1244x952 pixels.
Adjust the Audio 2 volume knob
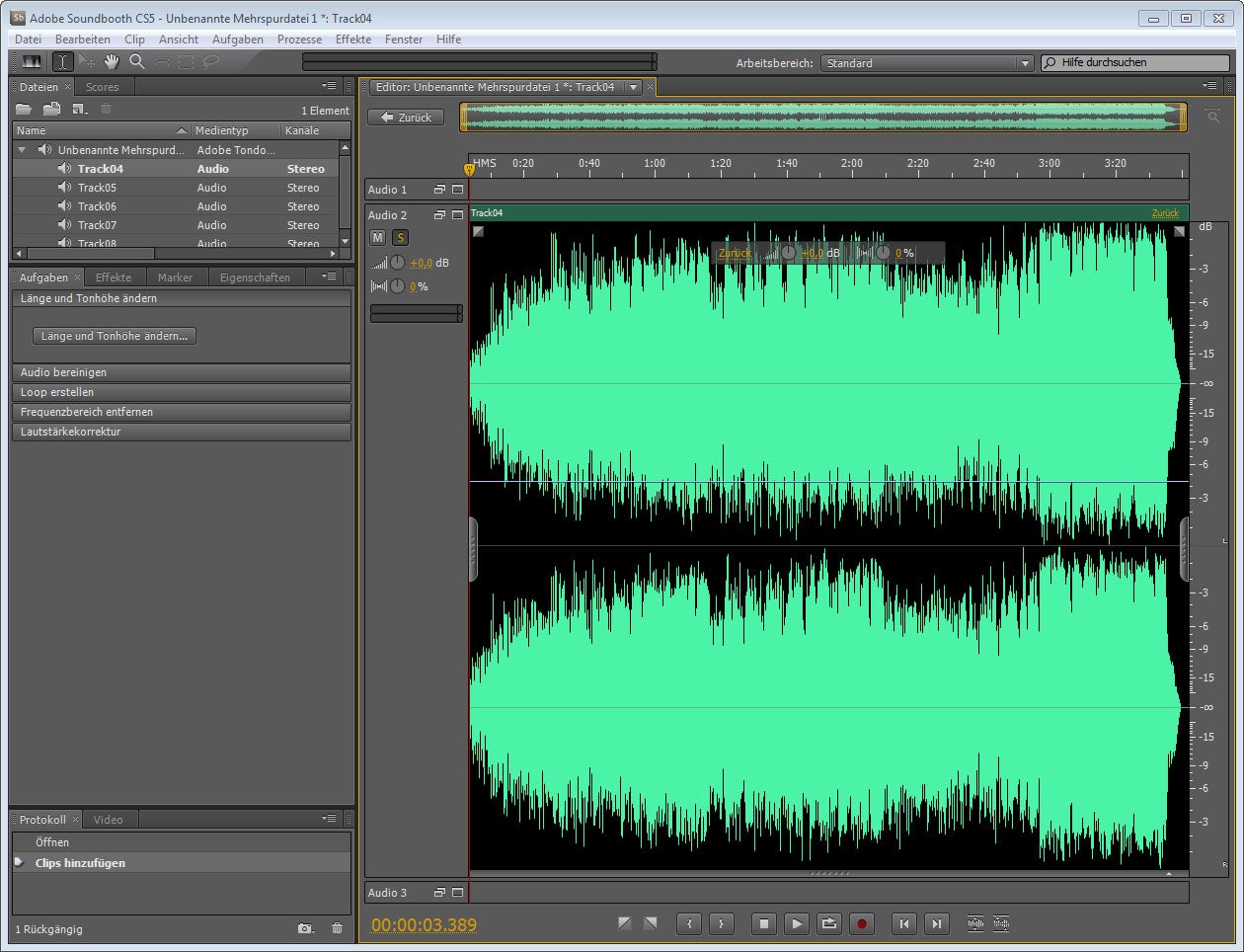(x=397, y=263)
